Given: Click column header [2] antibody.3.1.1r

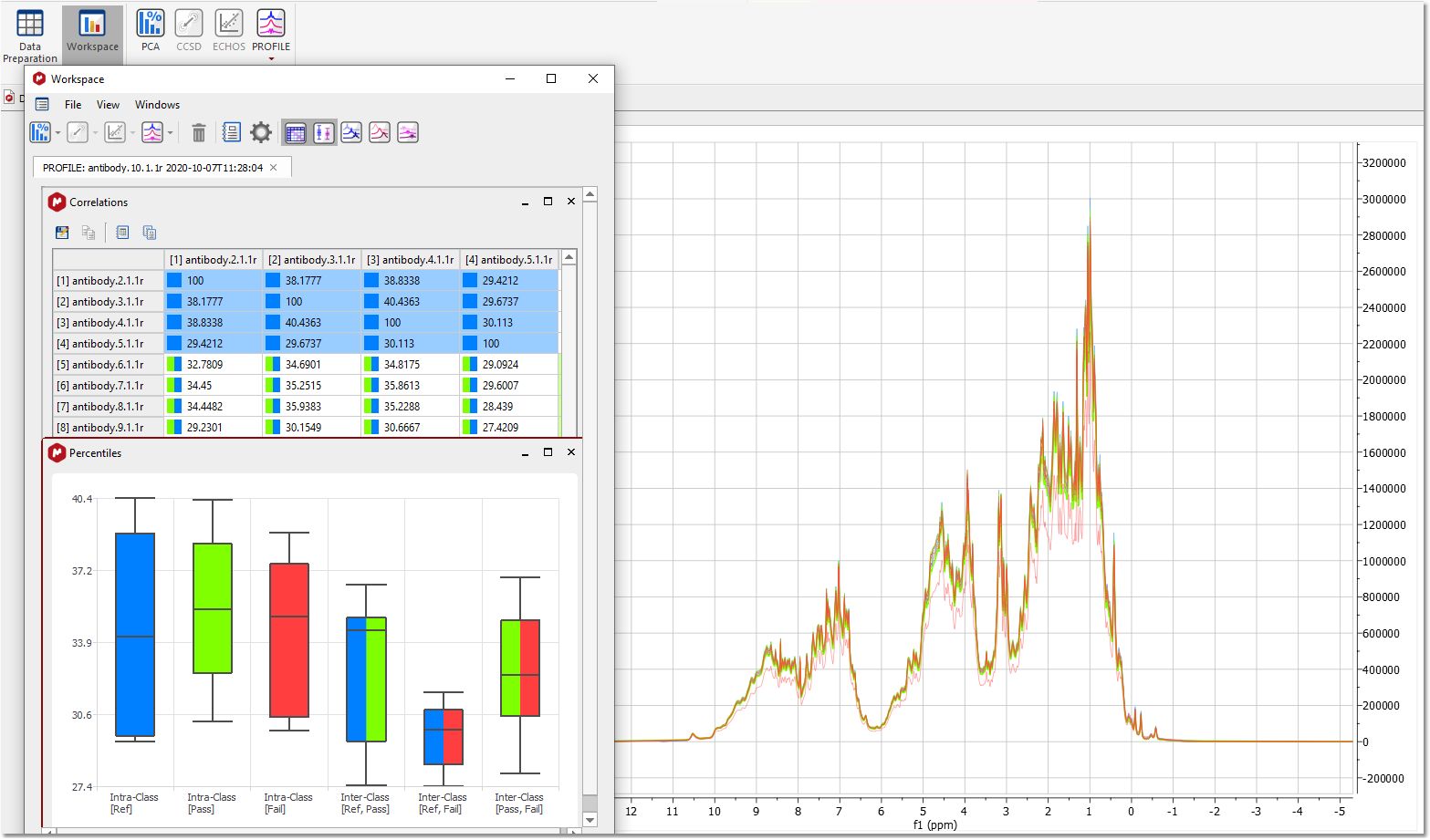Looking at the screenshot, I should pos(312,260).
